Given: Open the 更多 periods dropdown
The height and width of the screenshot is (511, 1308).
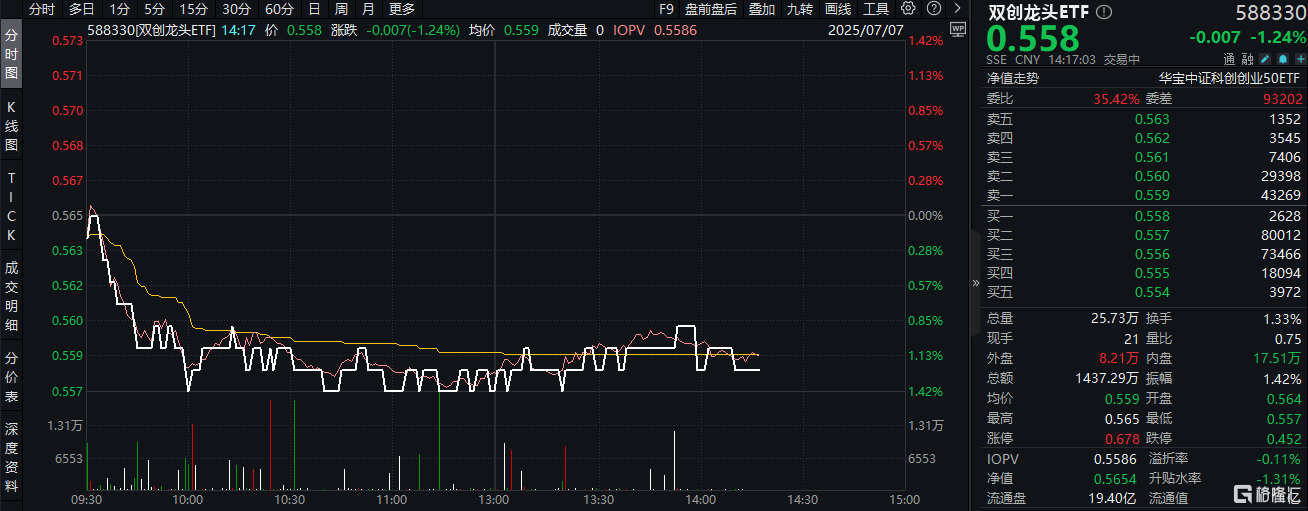Looking at the screenshot, I should click(401, 9).
